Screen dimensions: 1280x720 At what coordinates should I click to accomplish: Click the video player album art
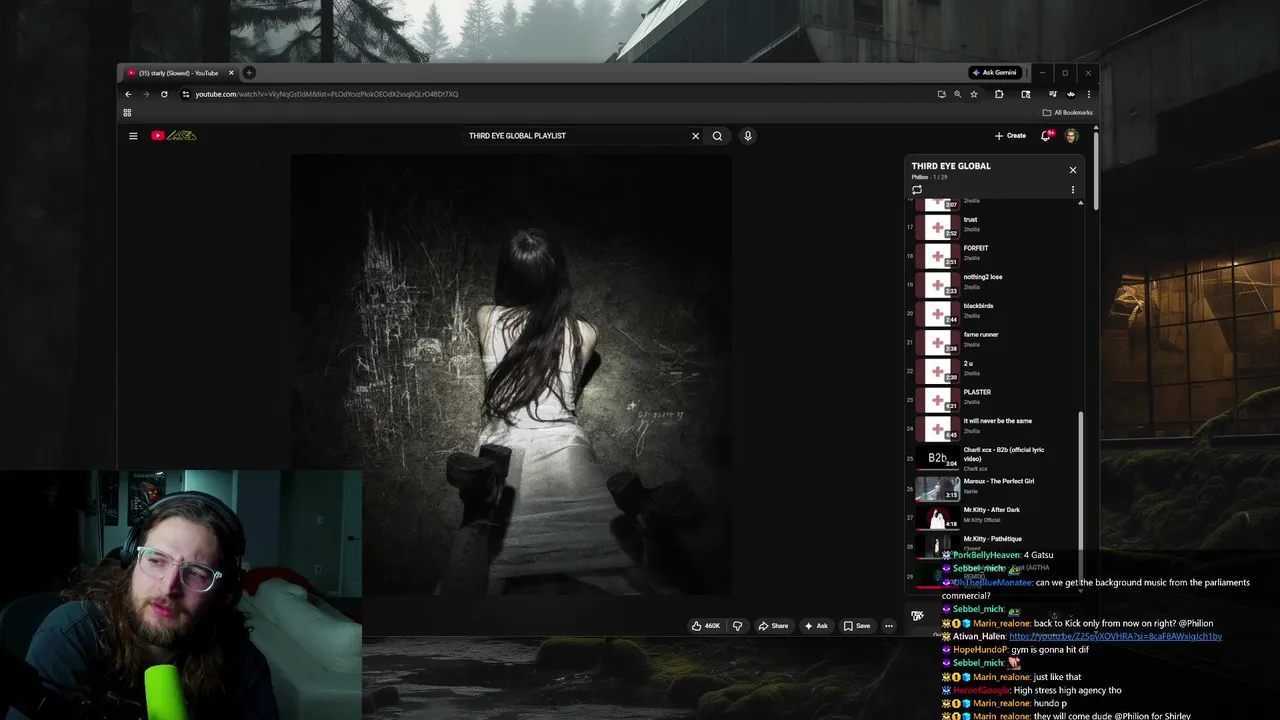[x=511, y=375]
